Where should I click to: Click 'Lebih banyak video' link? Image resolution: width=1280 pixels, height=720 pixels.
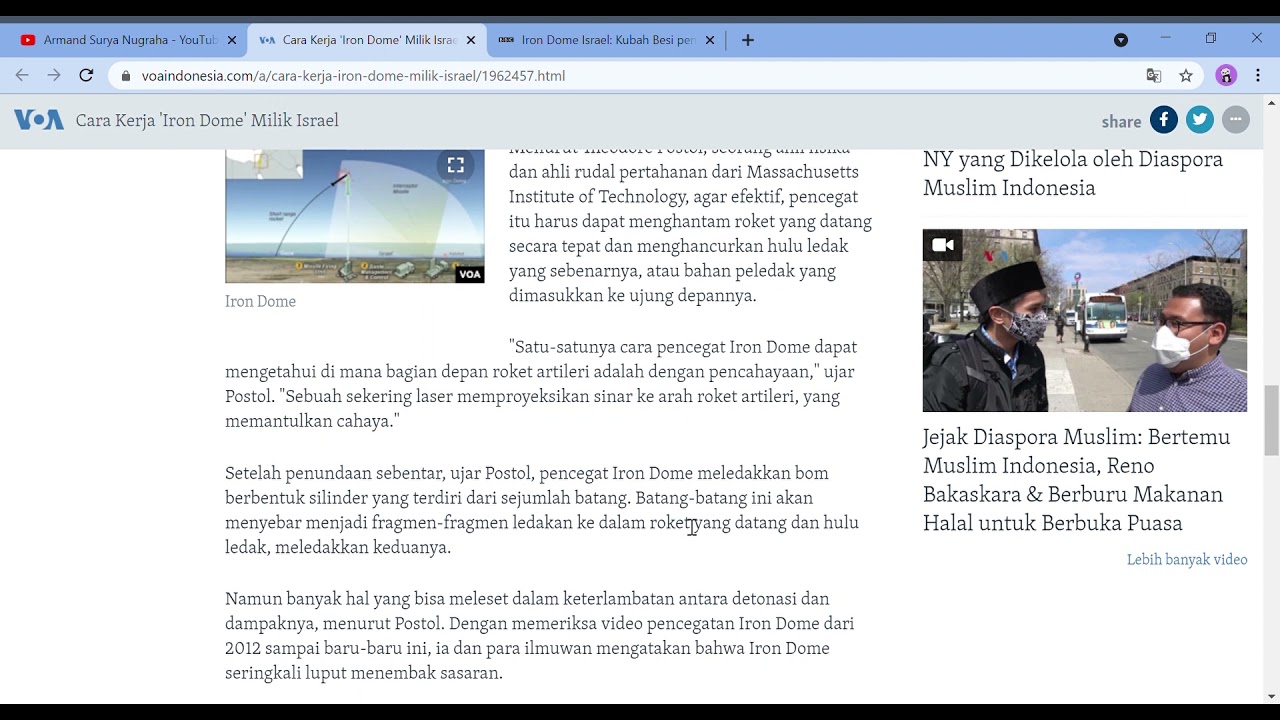click(1187, 560)
